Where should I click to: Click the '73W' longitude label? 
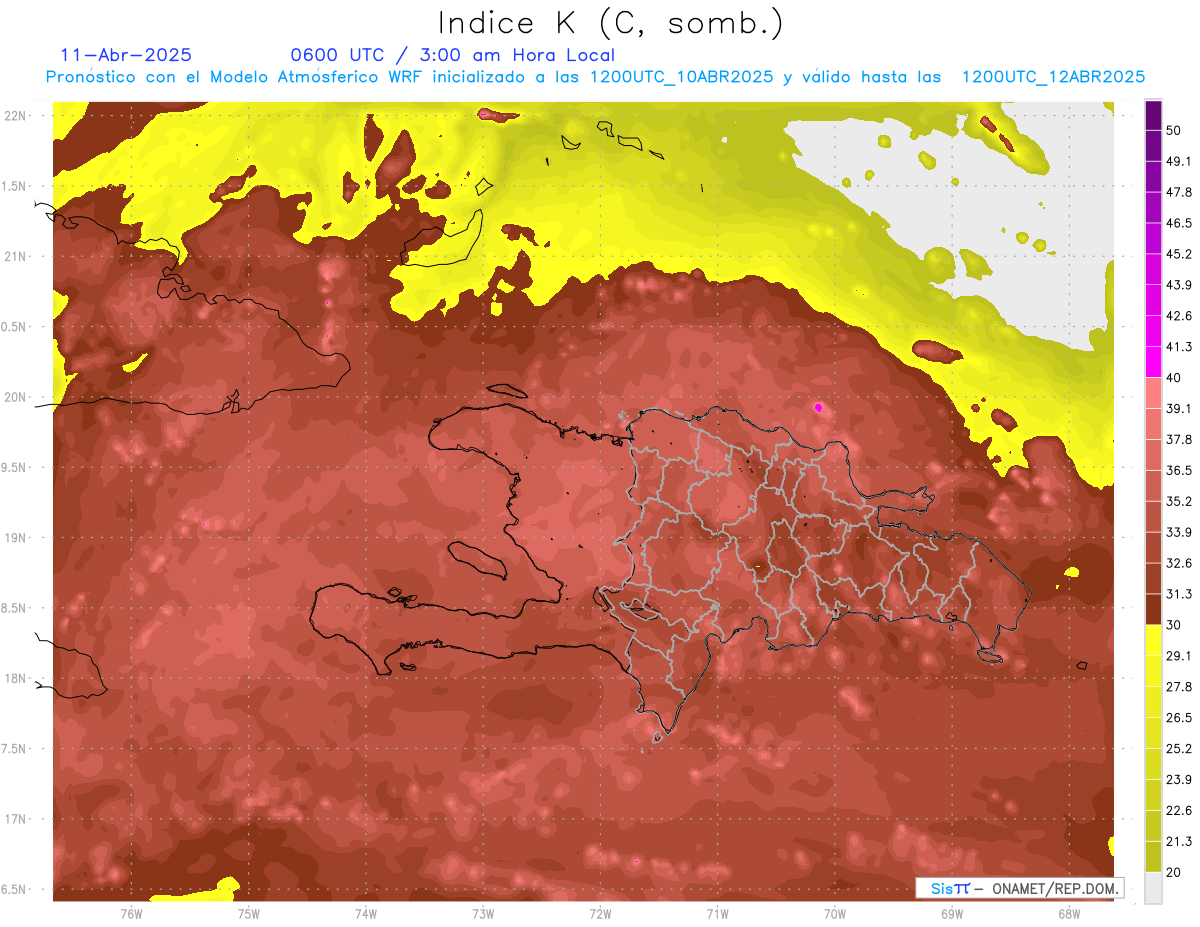click(x=483, y=913)
